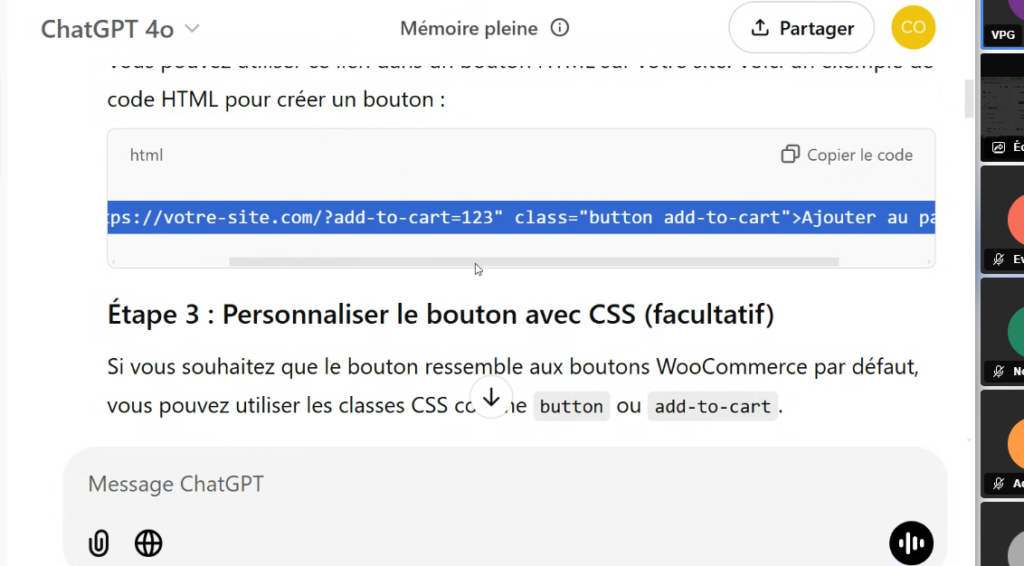Image resolution: width=1024 pixels, height=566 pixels.
Task: Select the shared screen thumbnail in the side panel
Action: 1003,107
